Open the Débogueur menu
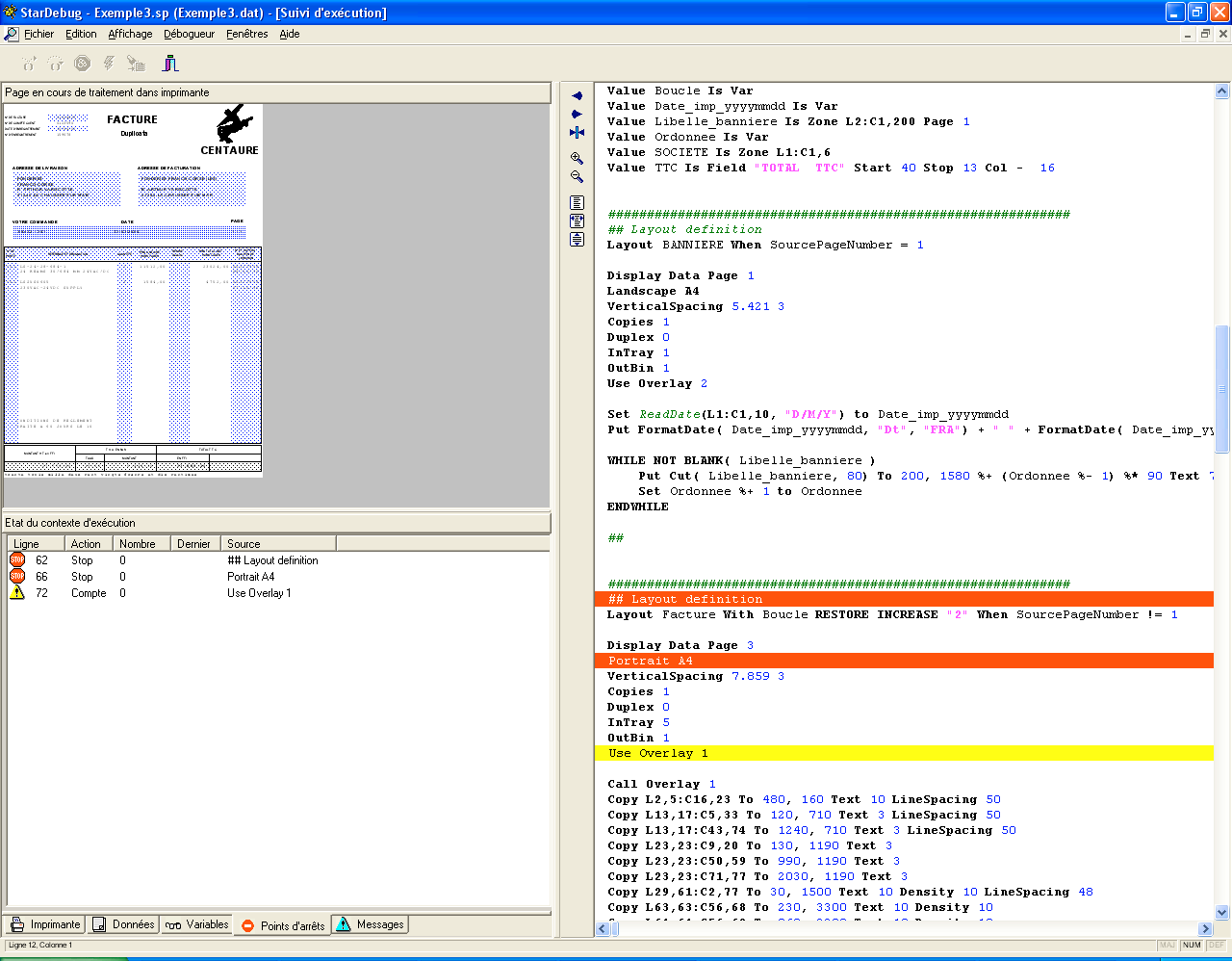This screenshot has height=961, width=1232. tap(189, 34)
